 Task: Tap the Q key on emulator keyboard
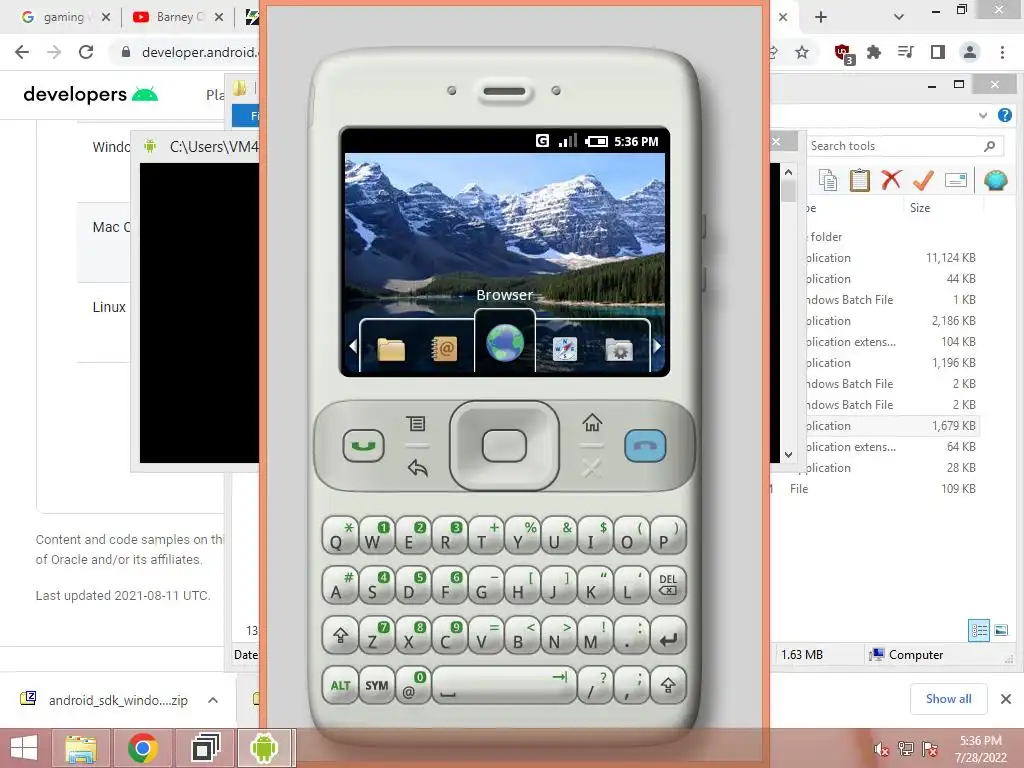[340, 536]
